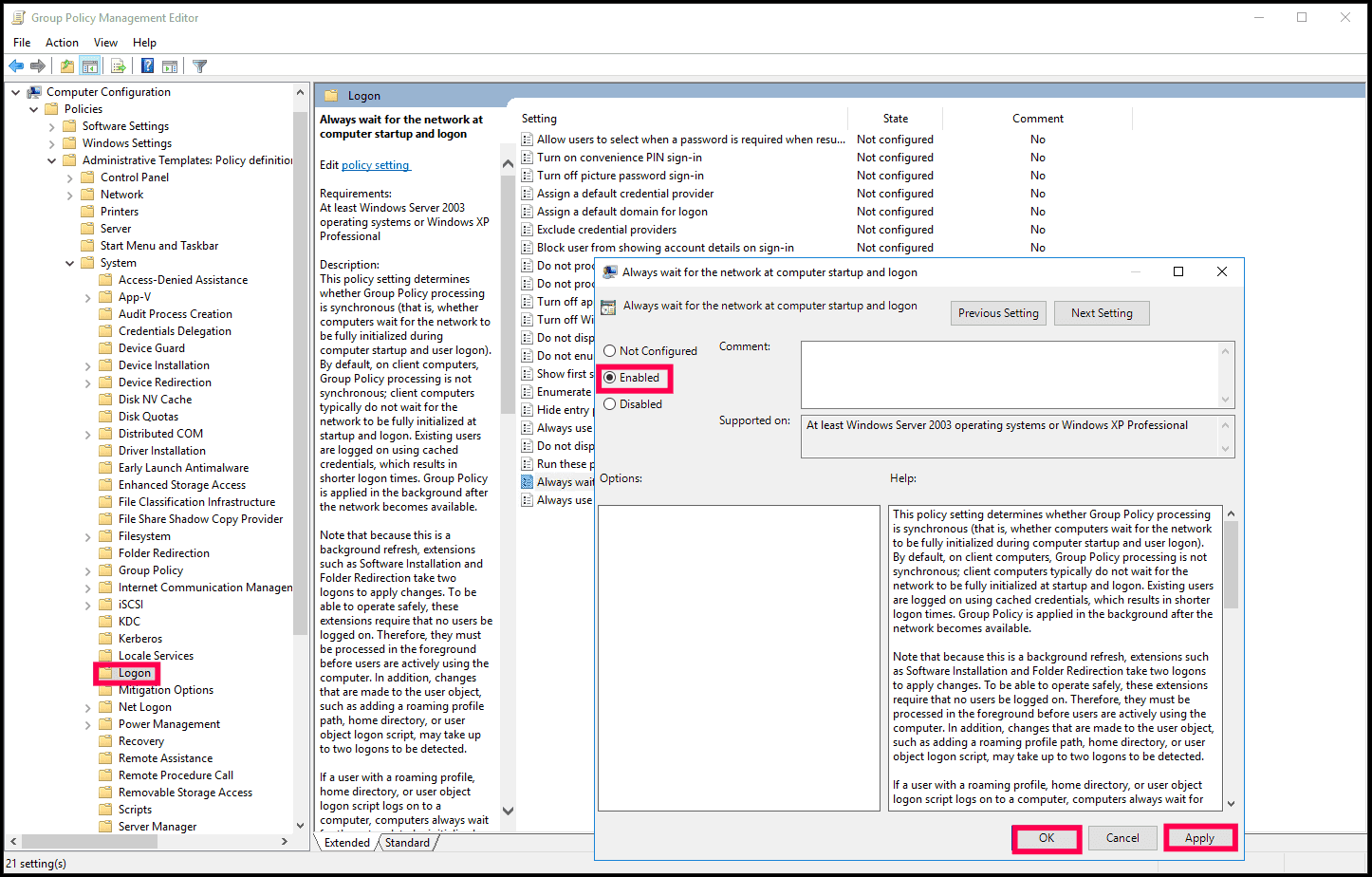This screenshot has height=877, width=1372.
Task: Click the Device Guard folder icon
Action: 106,348
